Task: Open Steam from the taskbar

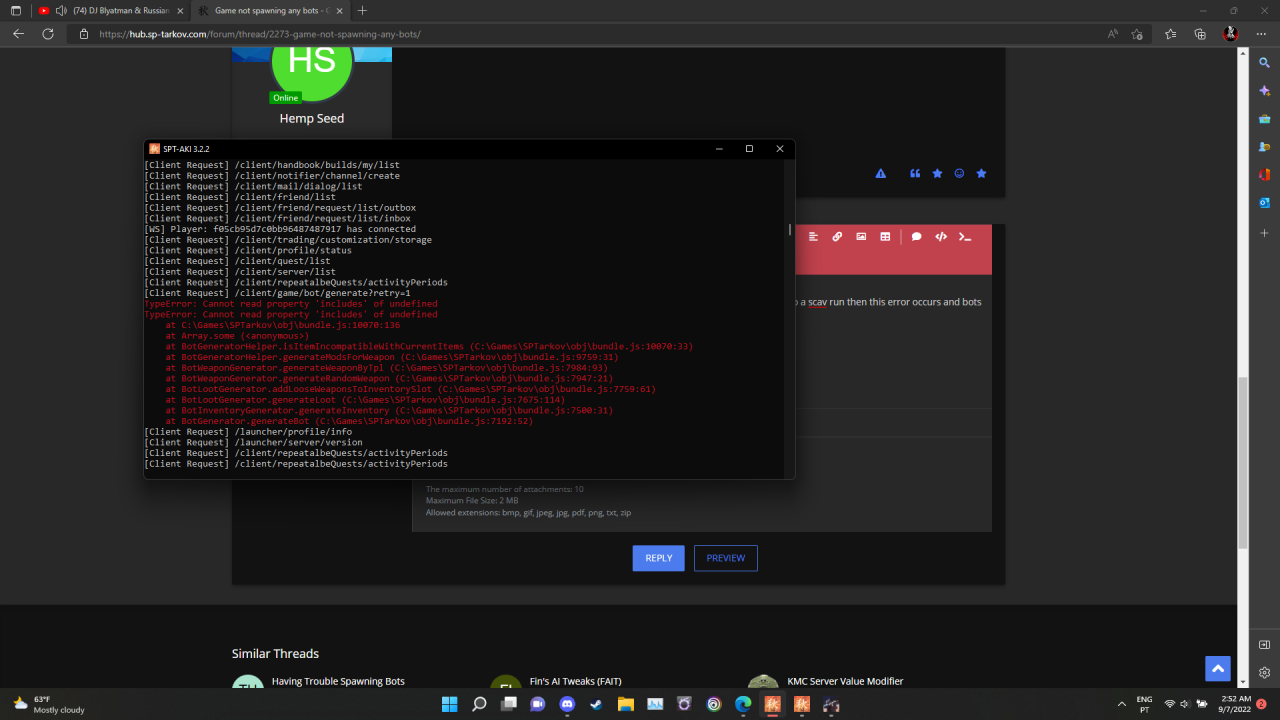Action: [x=596, y=704]
